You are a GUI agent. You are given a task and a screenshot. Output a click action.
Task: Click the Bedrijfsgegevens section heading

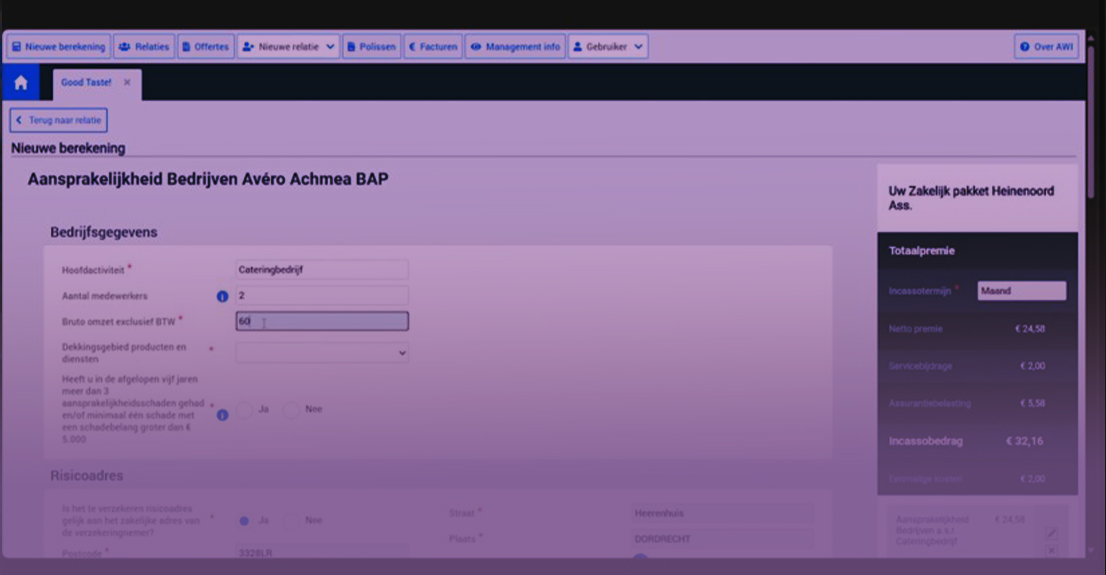click(104, 232)
